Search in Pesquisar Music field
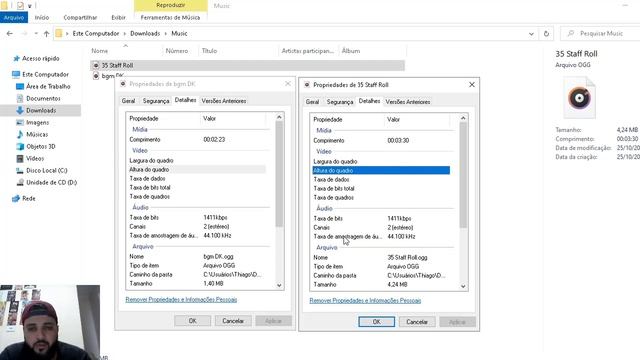640x360 pixels. coord(600,33)
